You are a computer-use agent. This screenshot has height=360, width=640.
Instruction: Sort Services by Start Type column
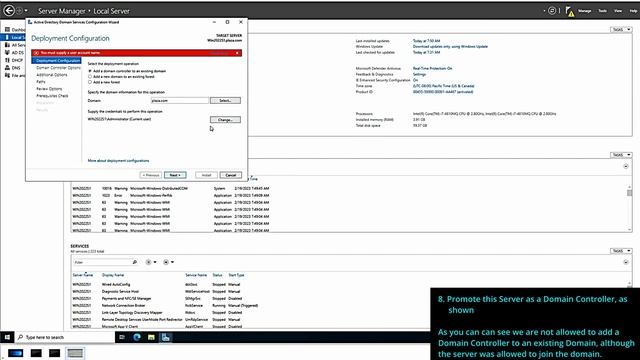coord(236,275)
